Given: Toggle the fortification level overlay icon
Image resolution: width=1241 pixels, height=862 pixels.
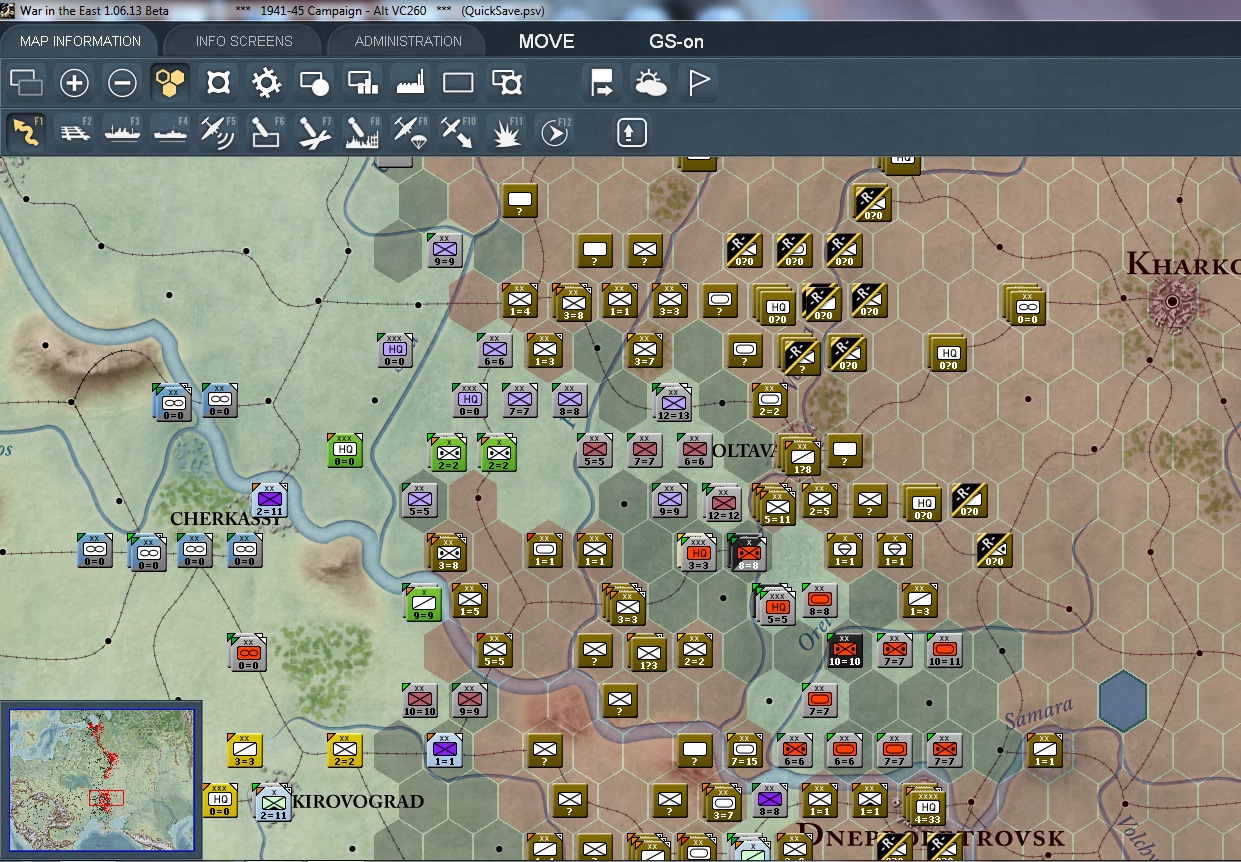Looking at the screenshot, I should tap(219, 83).
